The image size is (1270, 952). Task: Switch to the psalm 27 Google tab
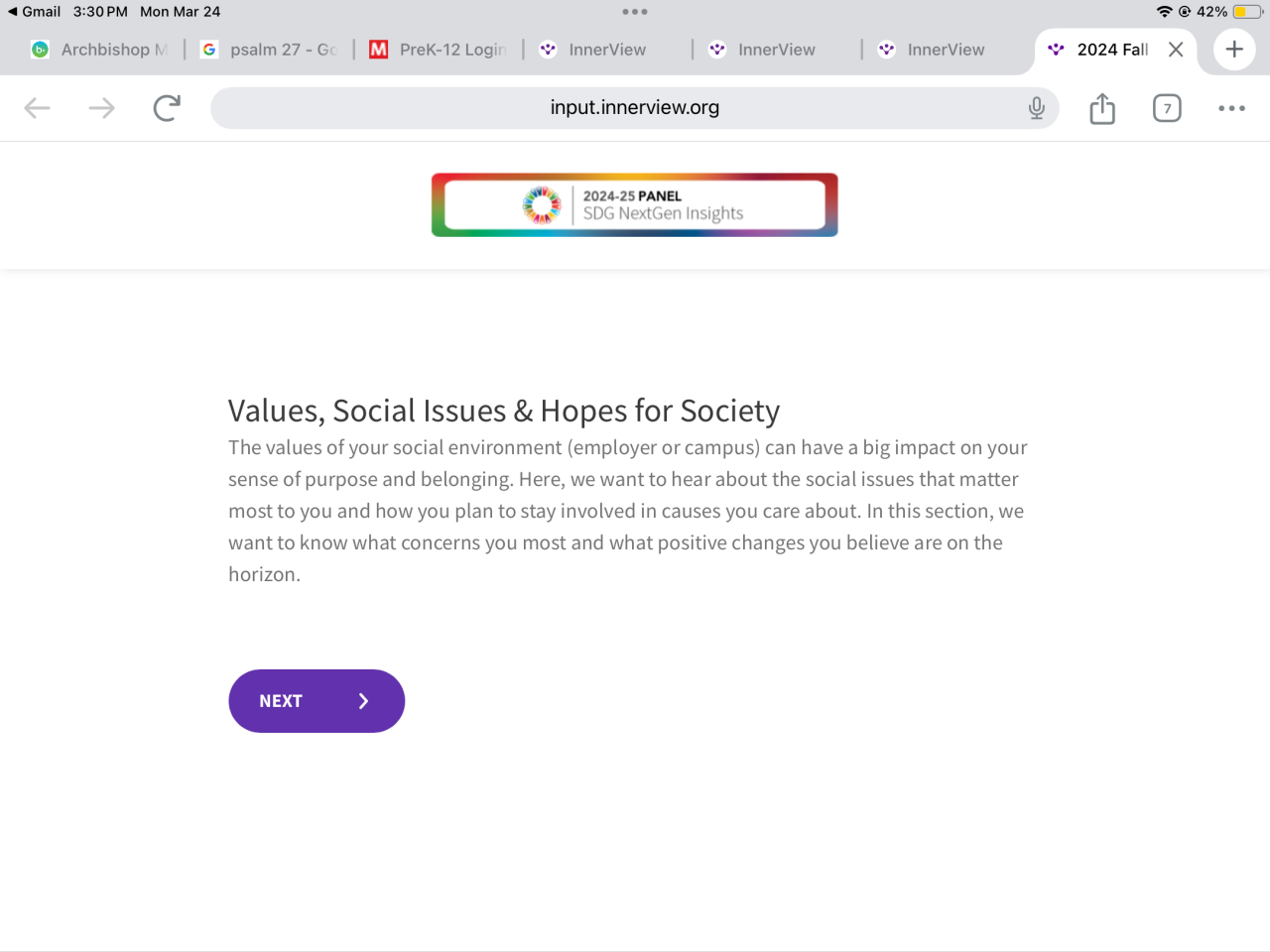pyautogui.click(x=270, y=50)
